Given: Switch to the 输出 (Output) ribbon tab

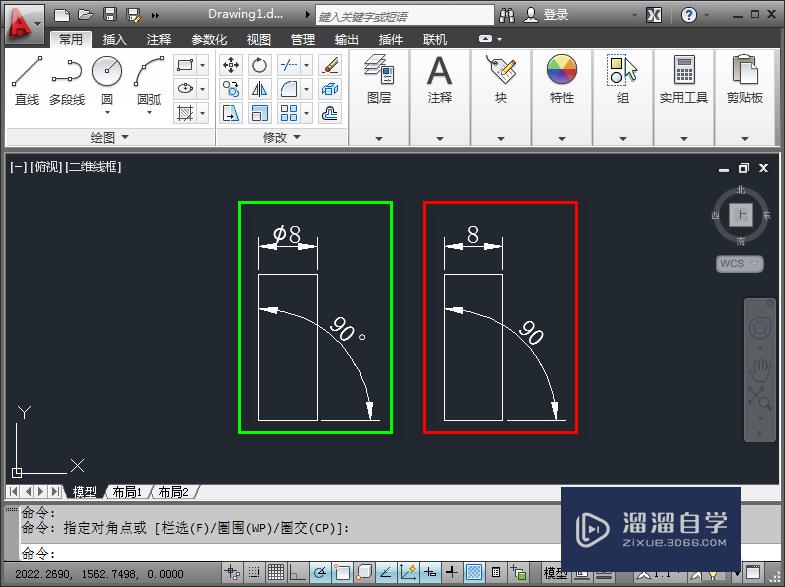Looking at the screenshot, I should (x=346, y=39).
